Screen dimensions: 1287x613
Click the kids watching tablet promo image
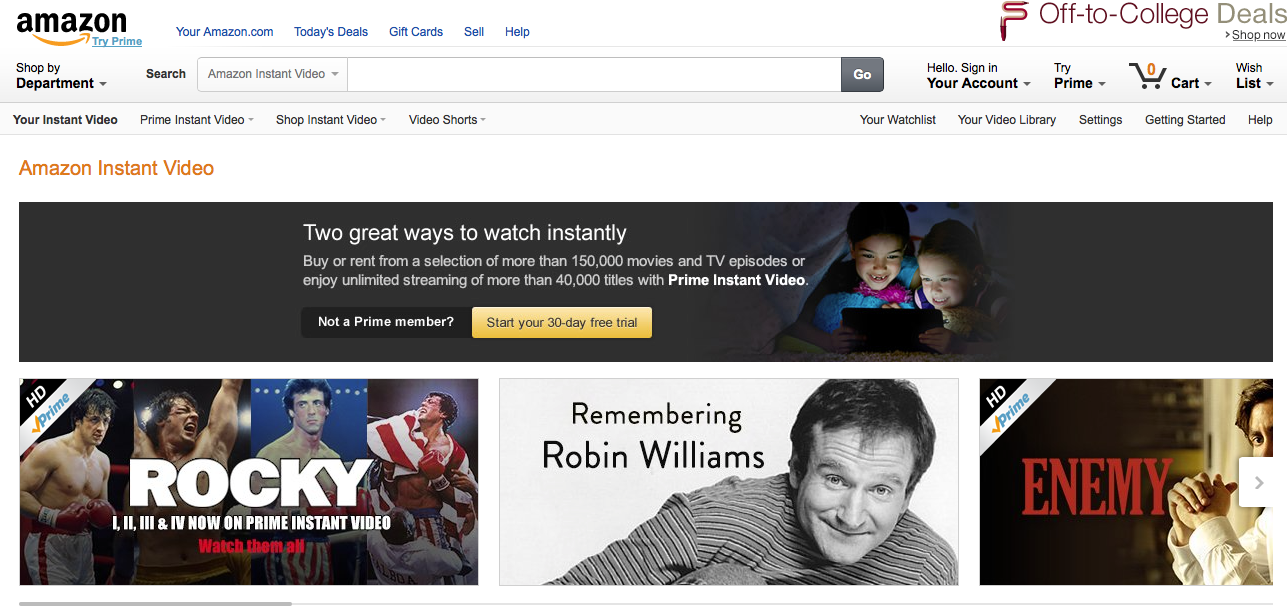[x=880, y=282]
